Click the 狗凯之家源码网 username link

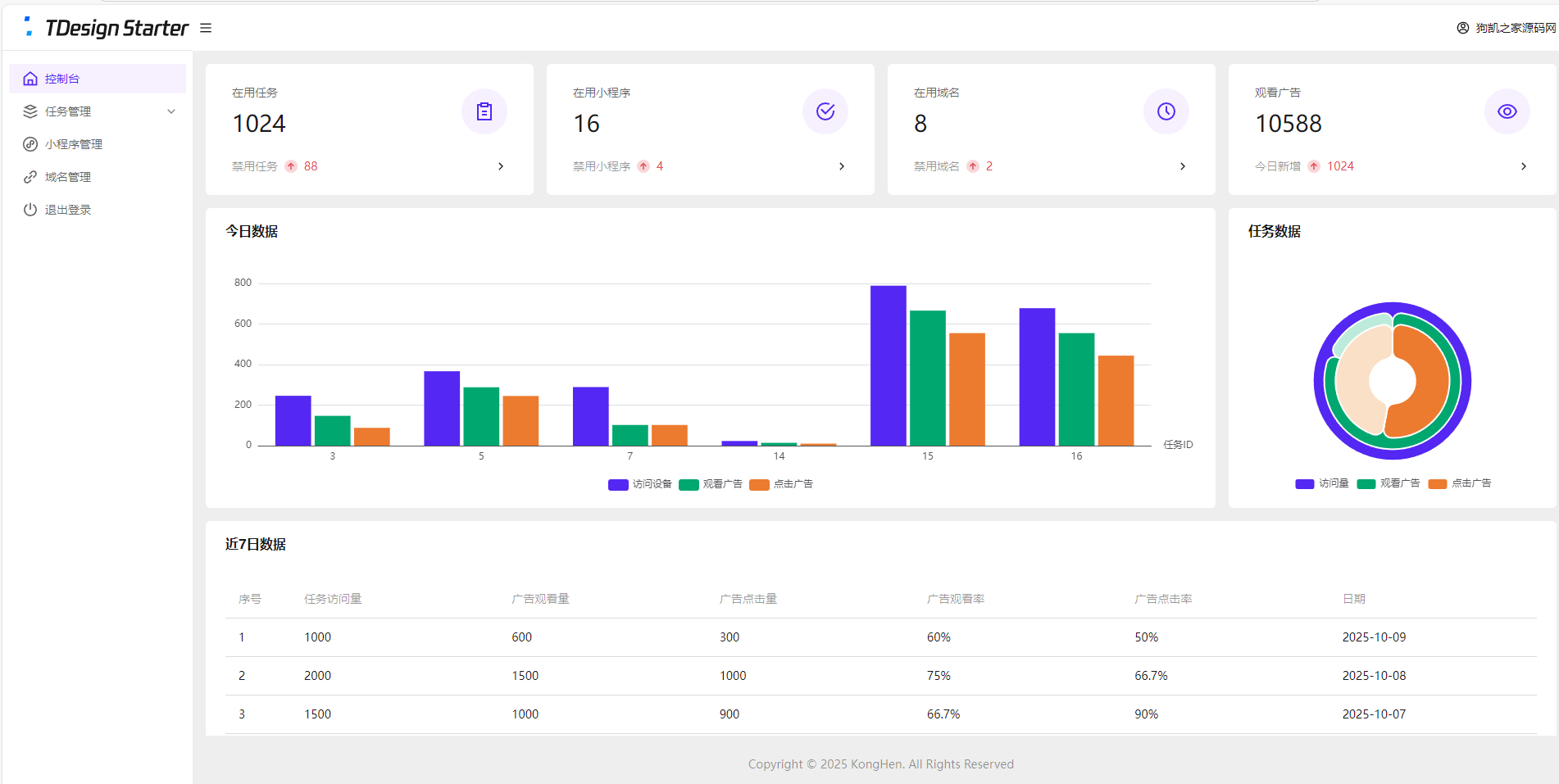1516,28
